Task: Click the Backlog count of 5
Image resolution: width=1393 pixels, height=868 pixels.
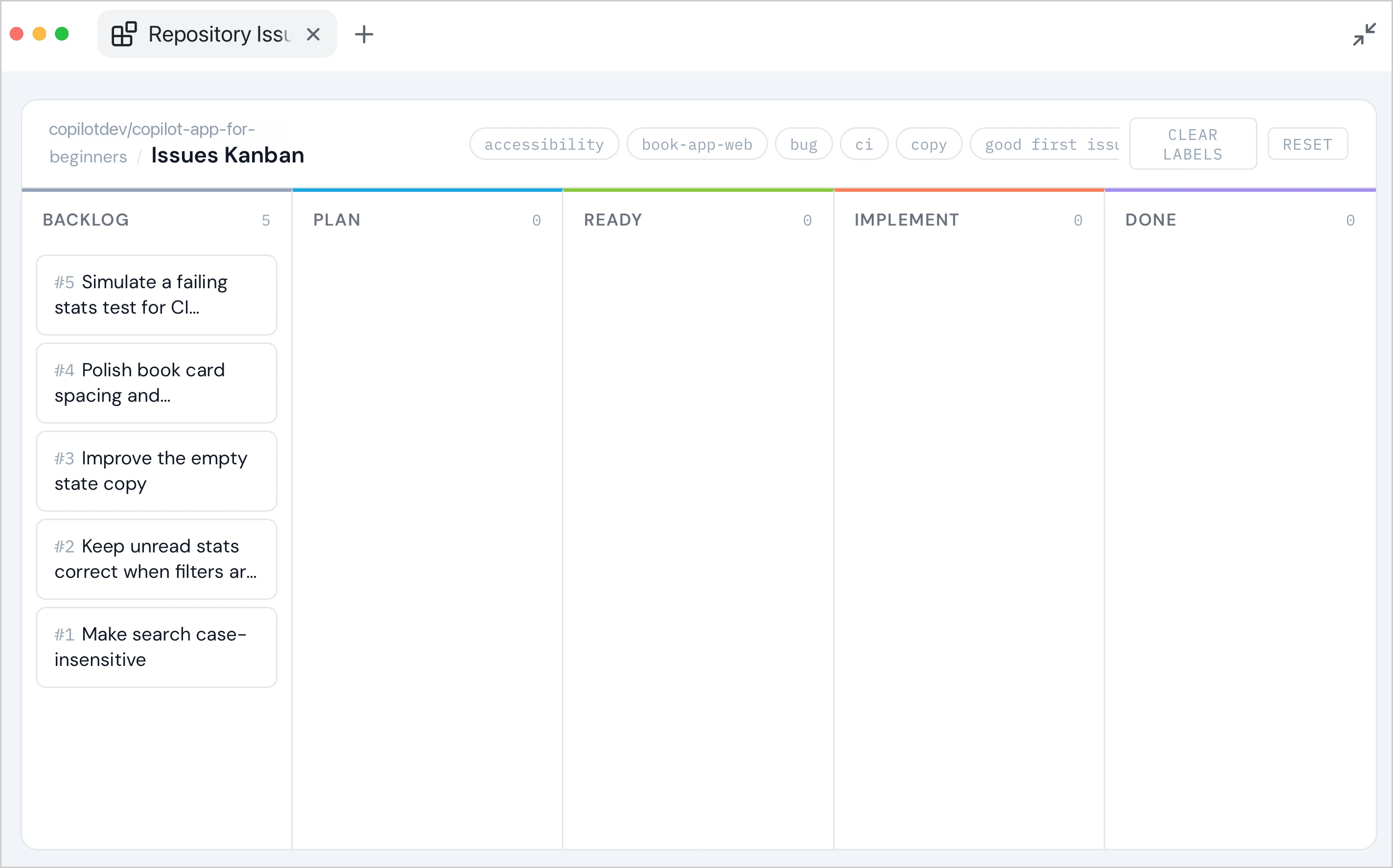Action: tap(265, 221)
